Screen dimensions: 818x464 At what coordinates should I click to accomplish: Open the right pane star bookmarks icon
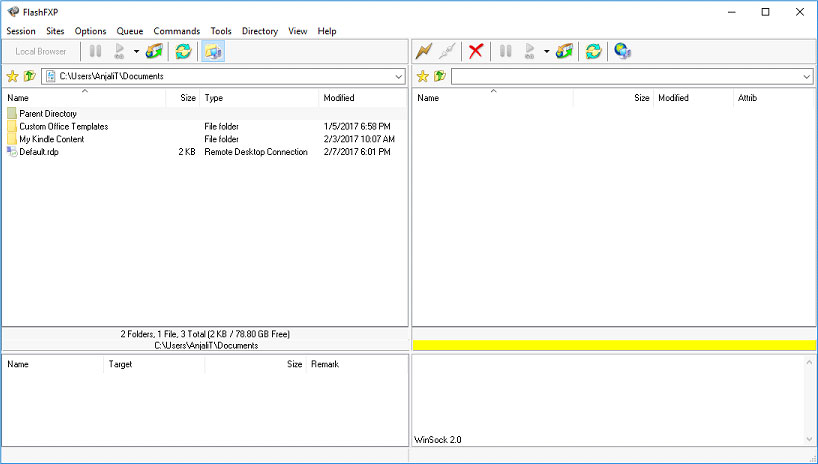point(423,77)
